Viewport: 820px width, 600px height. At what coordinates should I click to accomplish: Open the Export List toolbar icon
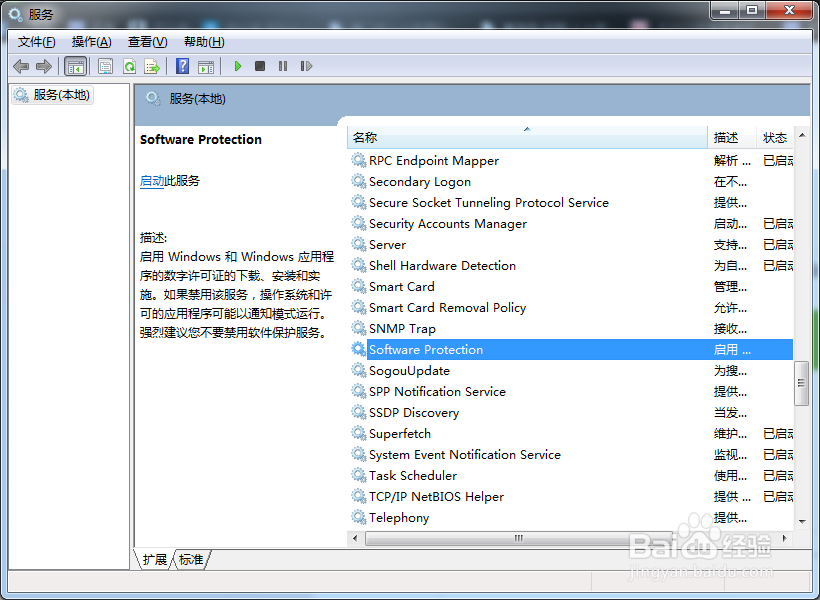pyautogui.click(x=152, y=66)
